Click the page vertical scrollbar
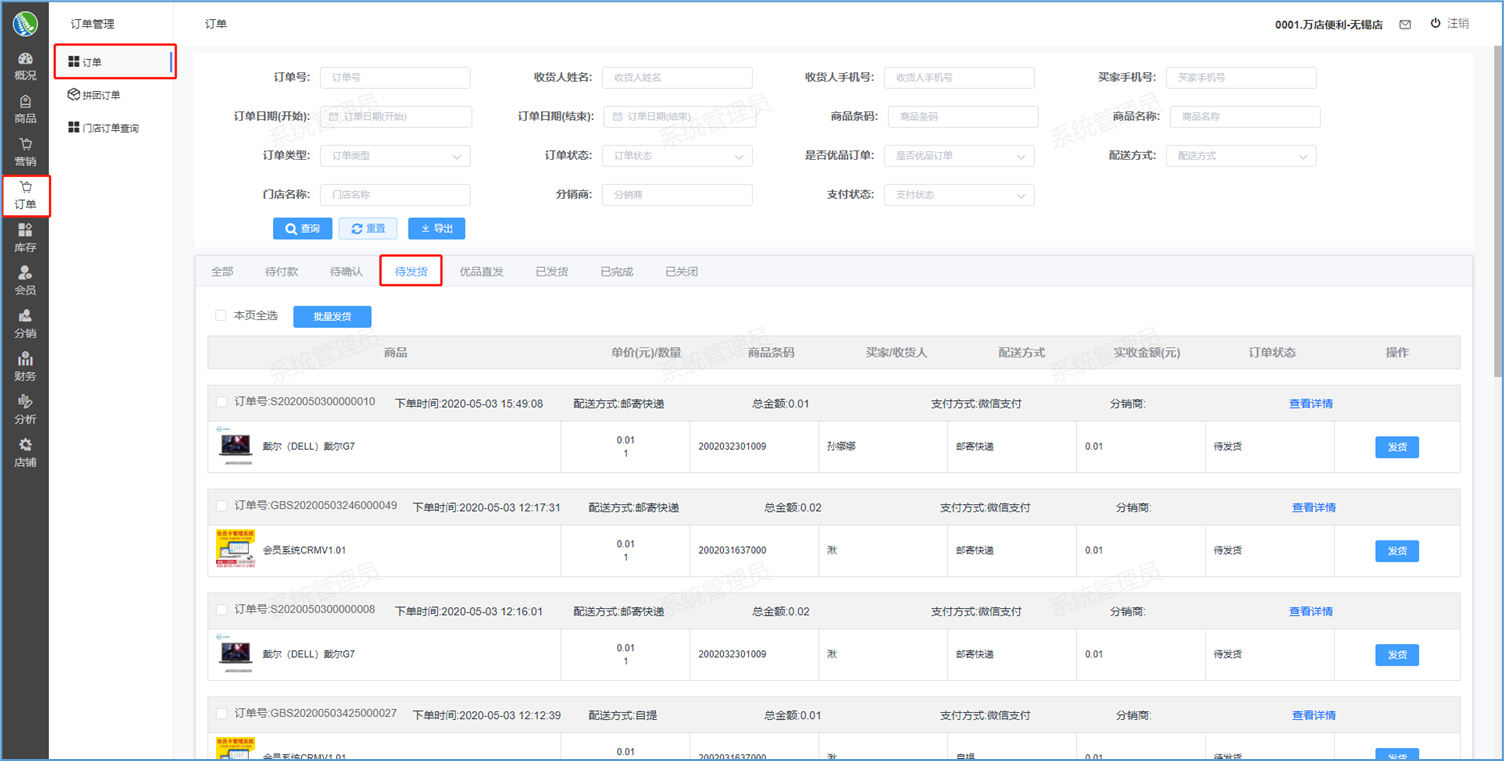 click(x=1497, y=200)
